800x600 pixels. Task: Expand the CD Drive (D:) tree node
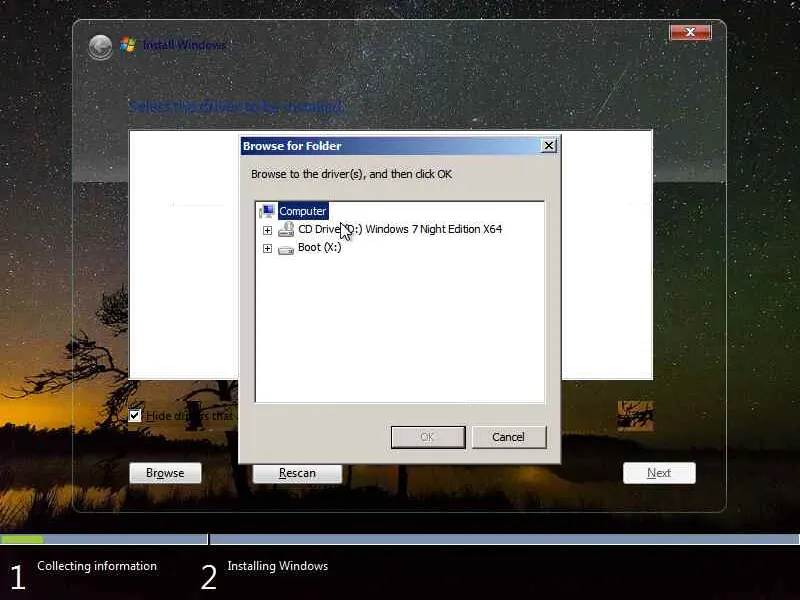(267, 230)
